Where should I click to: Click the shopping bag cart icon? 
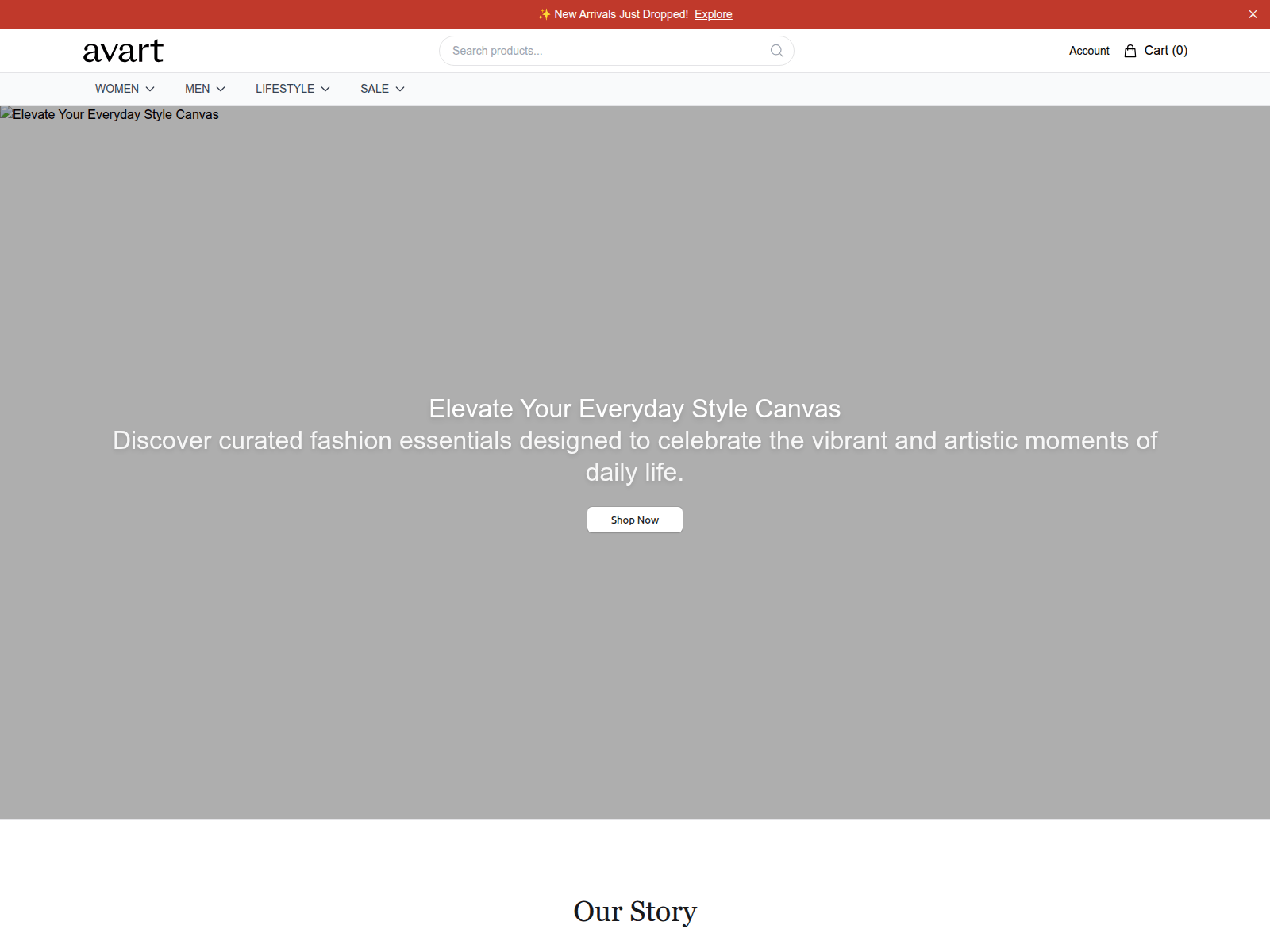click(x=1130, y=51)
